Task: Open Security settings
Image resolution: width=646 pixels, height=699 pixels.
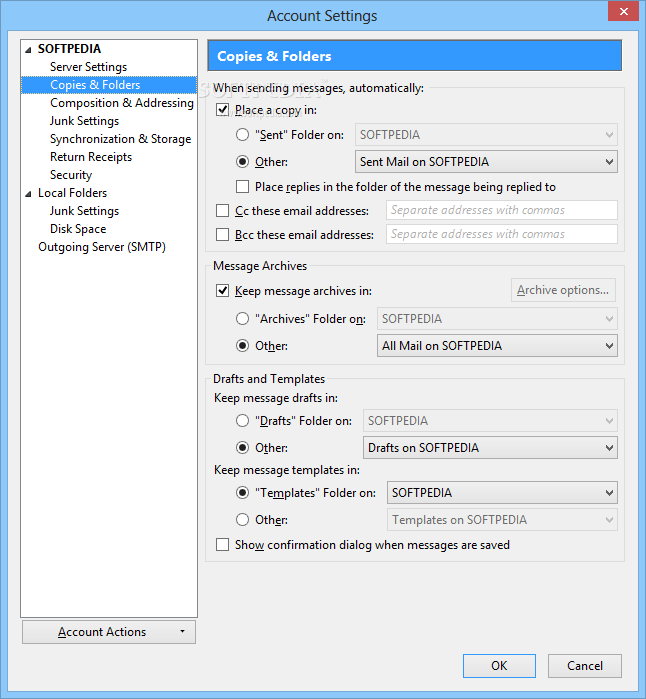Action: (71, 175)
